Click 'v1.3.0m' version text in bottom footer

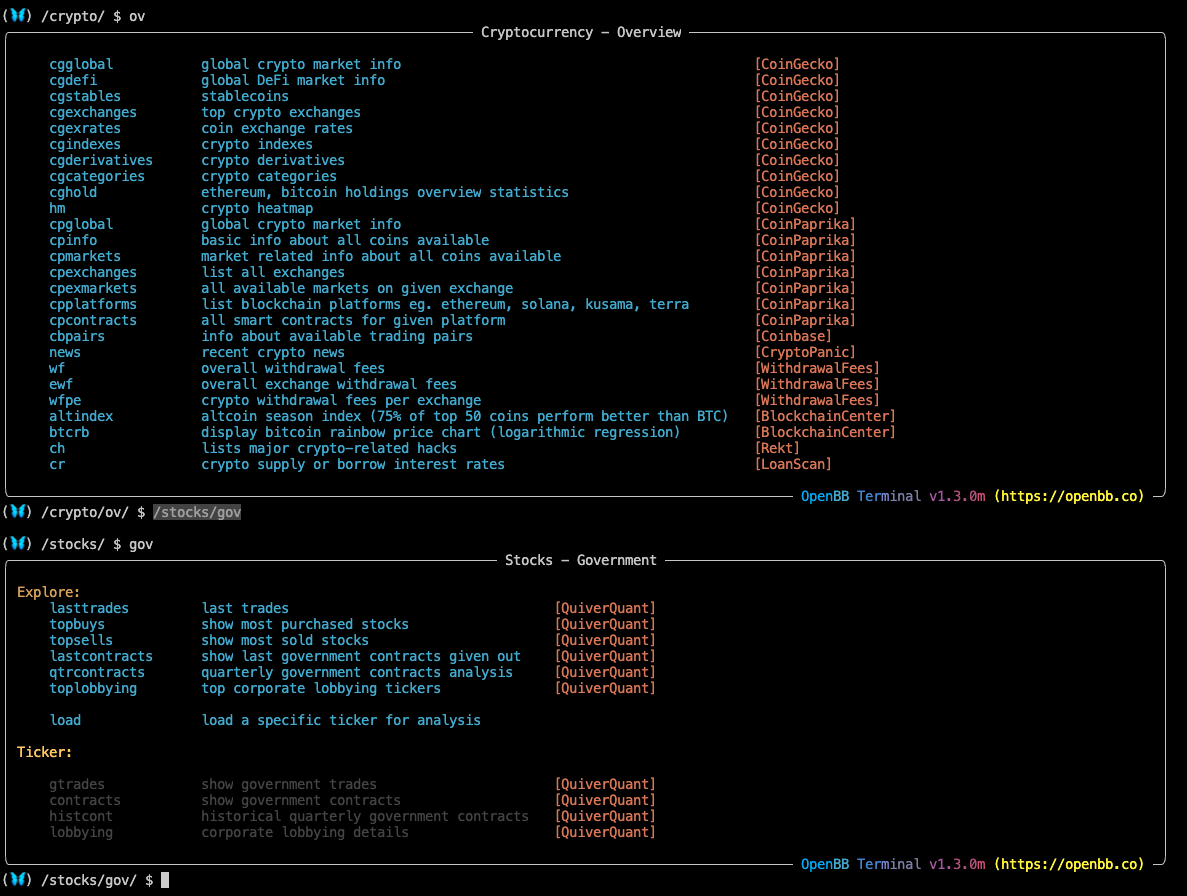click(x=957, y=864)
